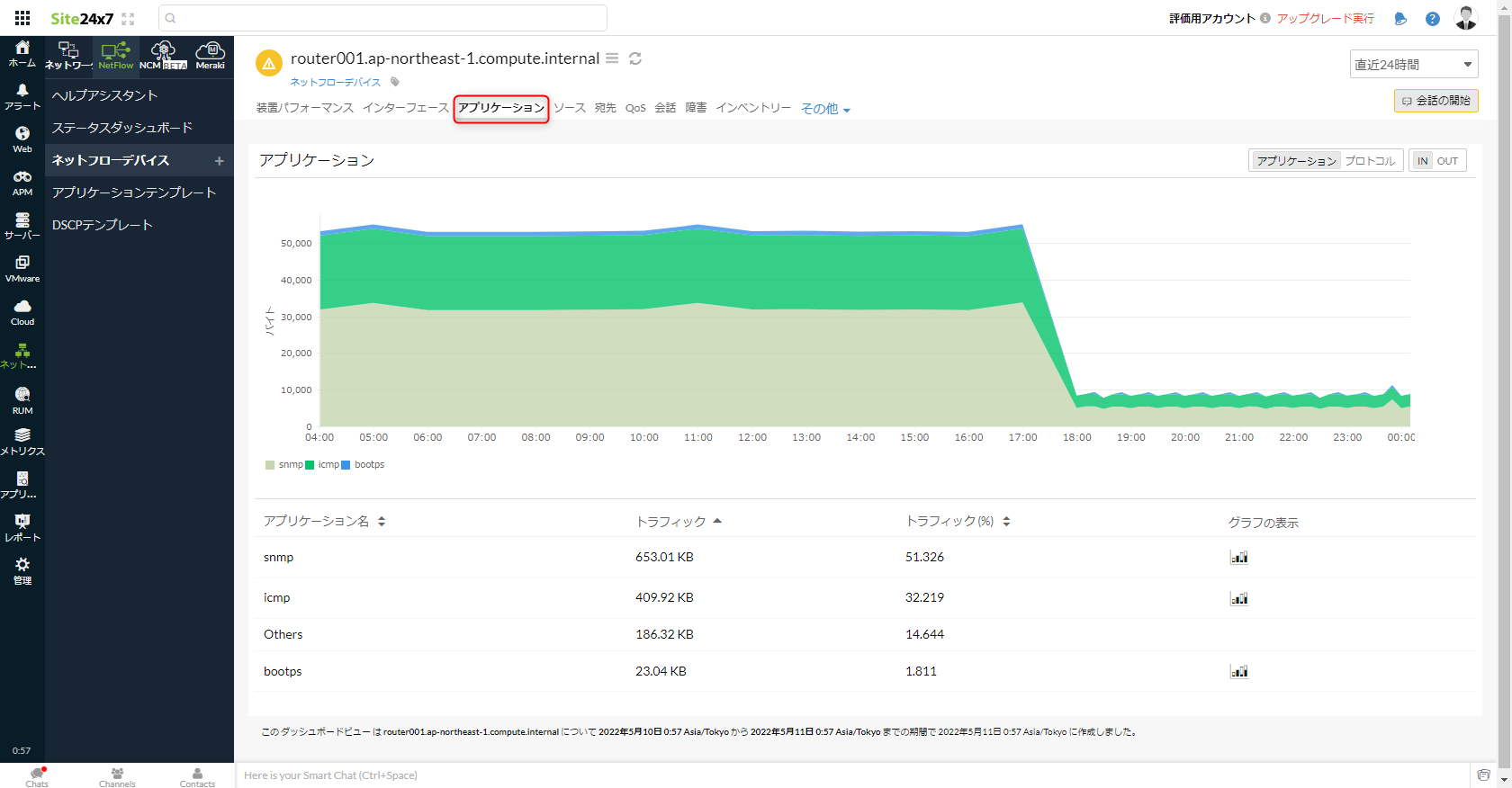Show graph for snmp row
Screen dimensions: 1512x788
point(1239,558)
